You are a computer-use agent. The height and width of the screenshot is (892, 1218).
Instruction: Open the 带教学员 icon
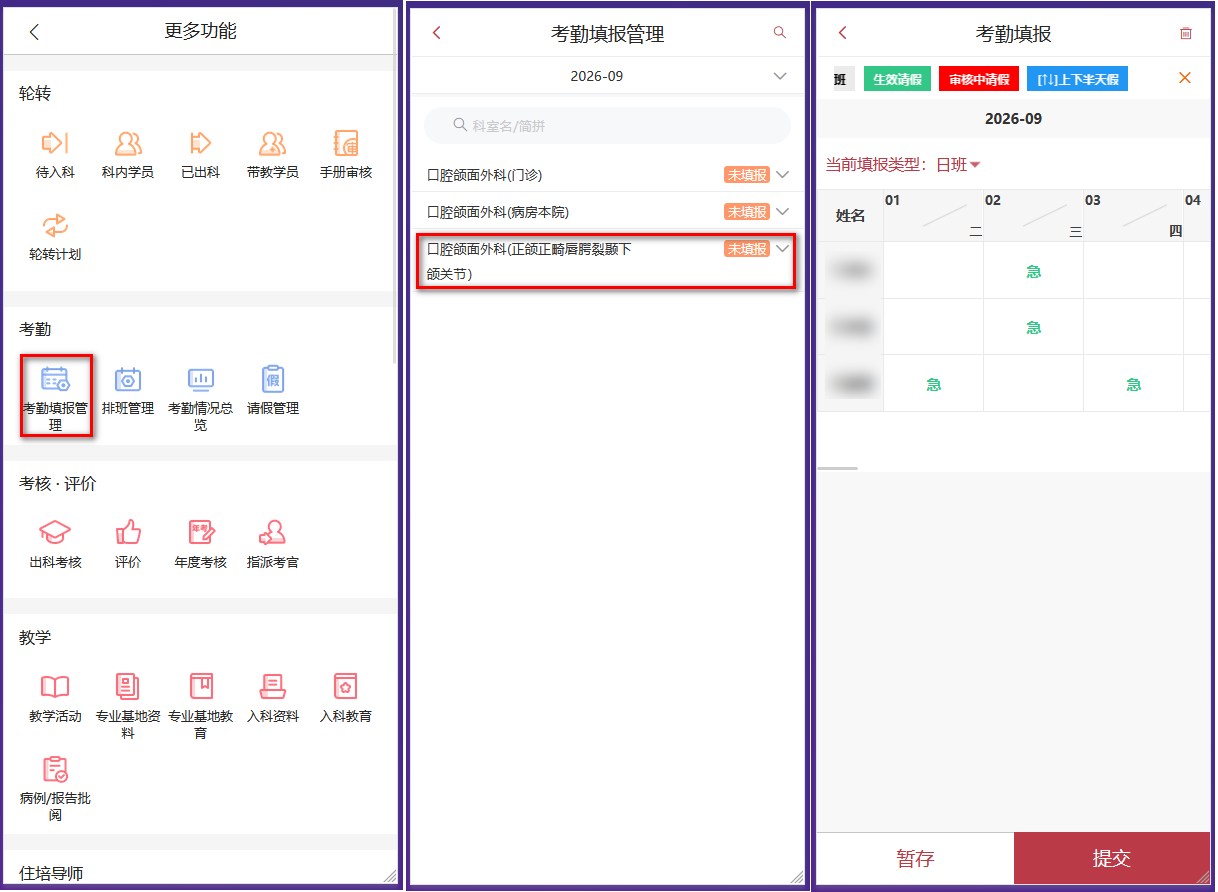coord(273,143)
